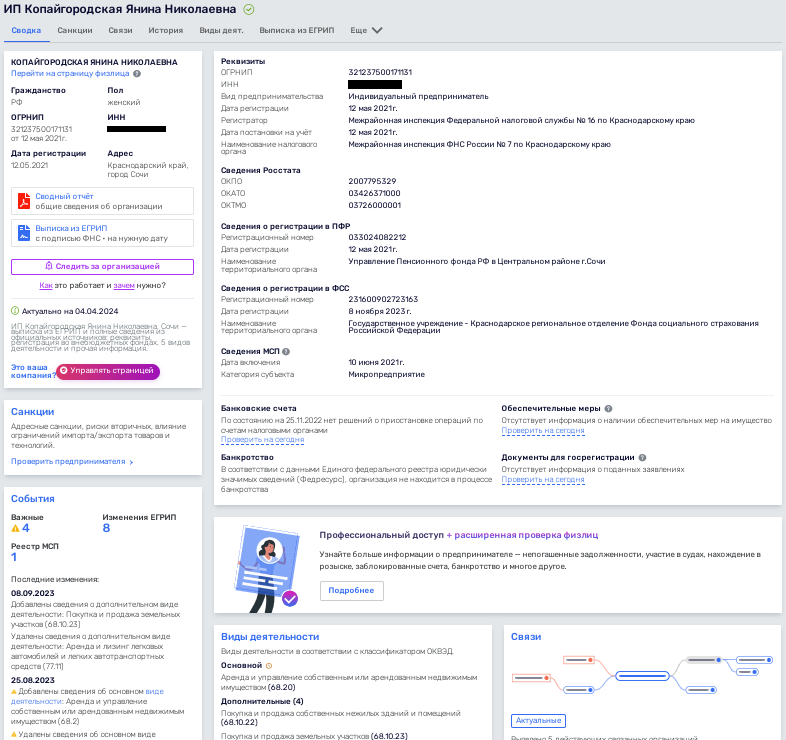Open the История tab
The image size is (786, 740).
pos(165,31)
